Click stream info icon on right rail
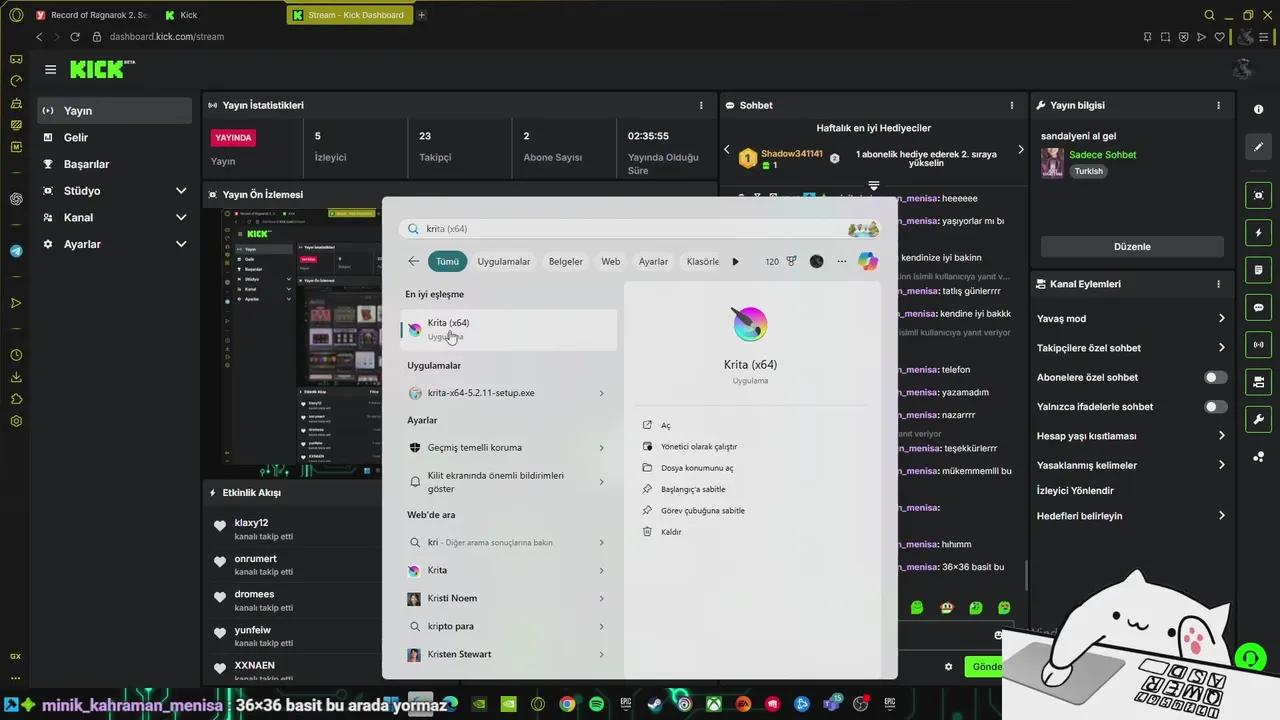1280x720 pixels. [x=1259, y=109]
